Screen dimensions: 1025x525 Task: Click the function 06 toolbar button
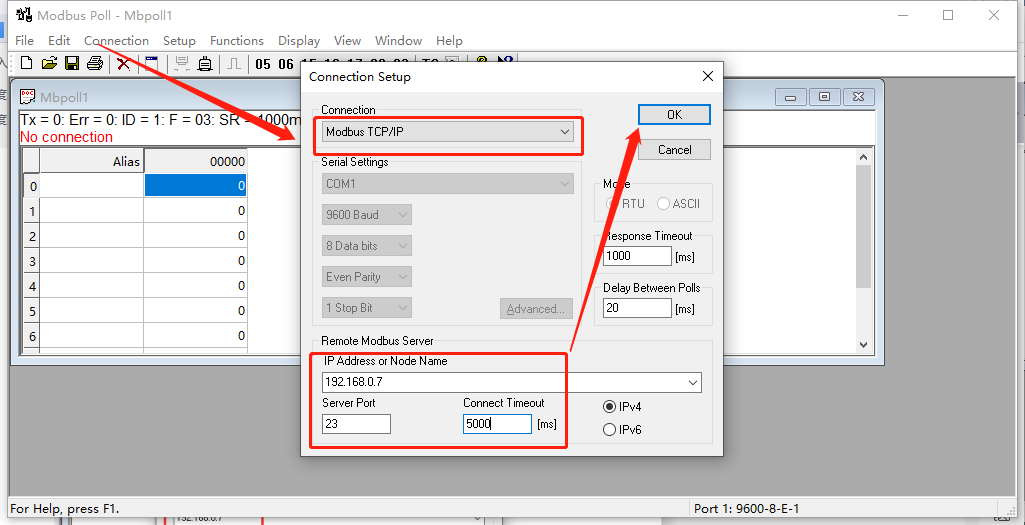pyautogui.click(x=286, y=65)
